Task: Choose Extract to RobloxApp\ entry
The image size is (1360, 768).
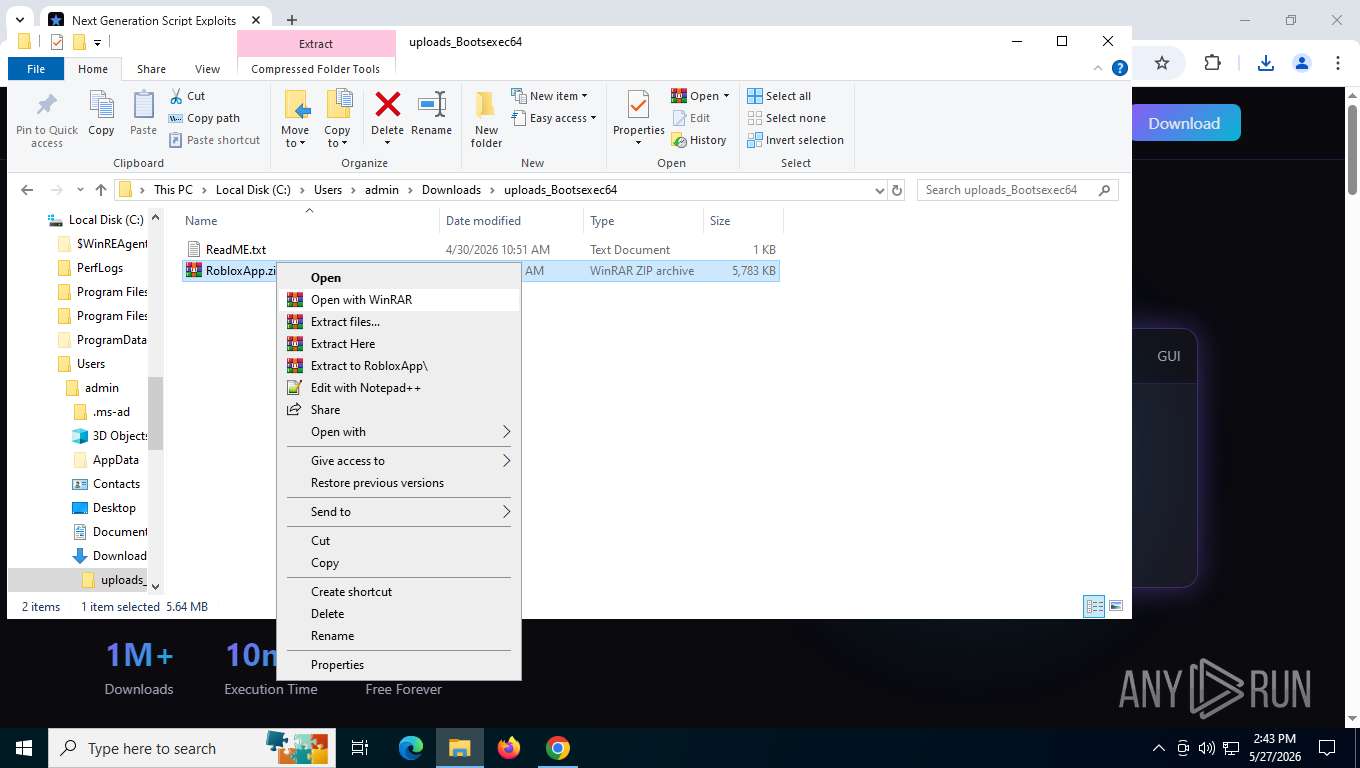Action: click(x=398, y=366)
